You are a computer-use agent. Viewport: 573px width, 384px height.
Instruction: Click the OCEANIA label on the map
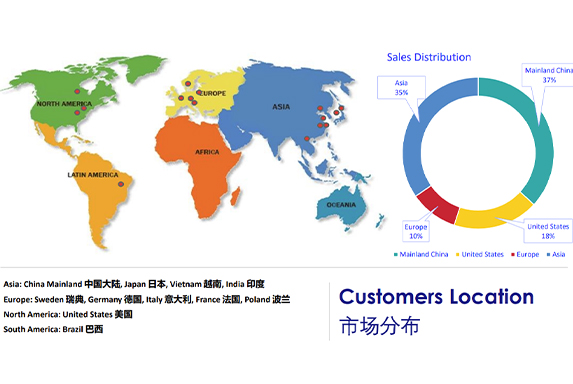(341, 205)
